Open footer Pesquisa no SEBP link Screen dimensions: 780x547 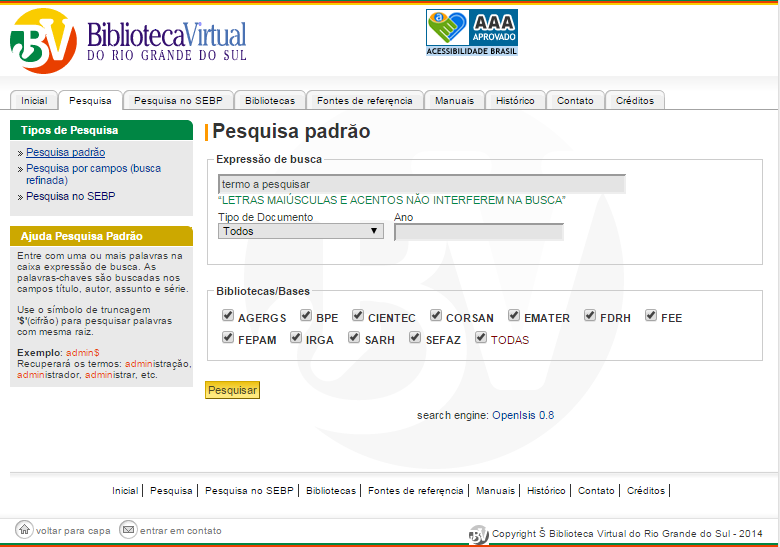[x=249, y=491]
